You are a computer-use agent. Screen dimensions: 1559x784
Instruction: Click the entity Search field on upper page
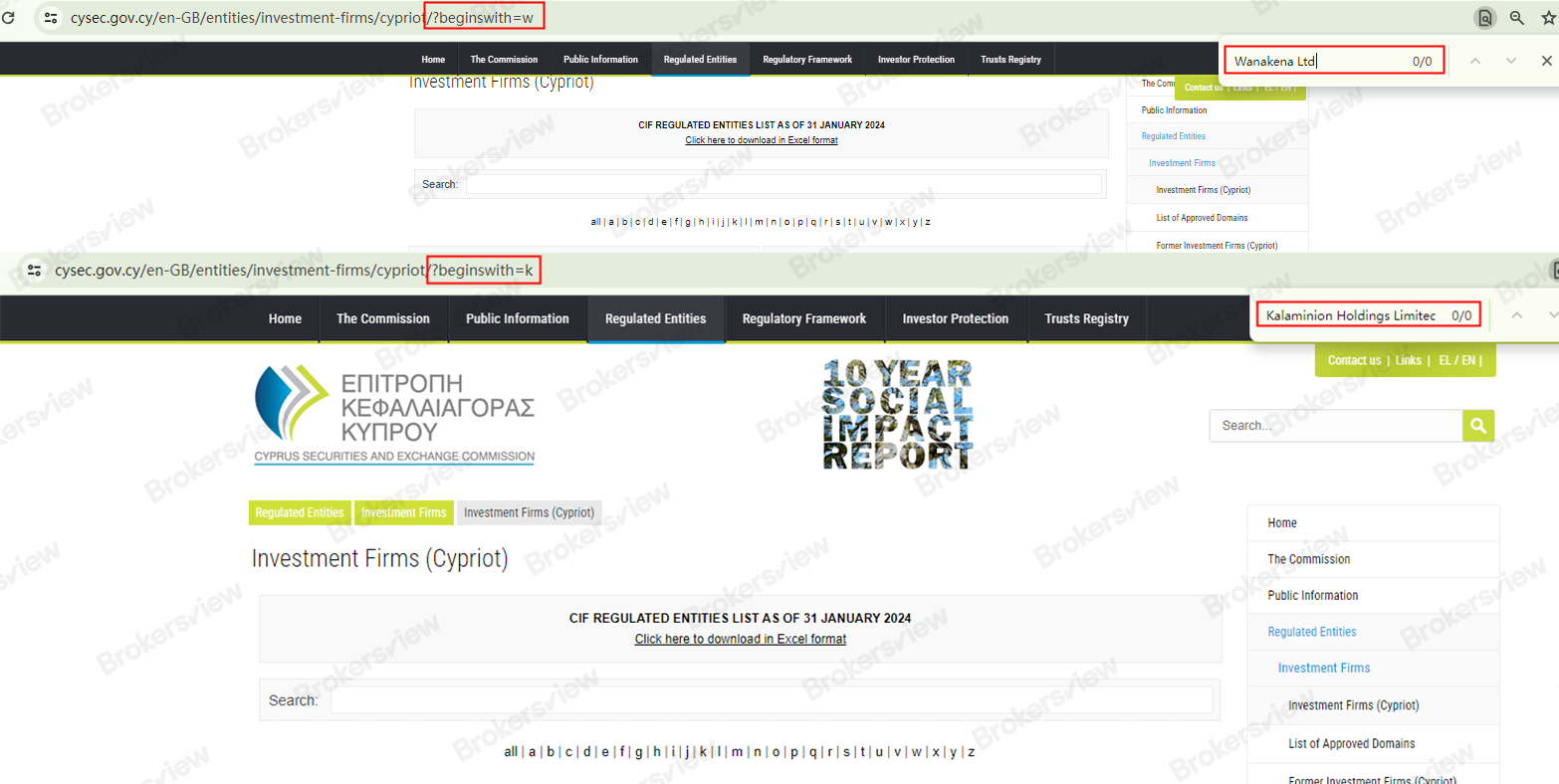pyautogui.click(x=784, y=184)
